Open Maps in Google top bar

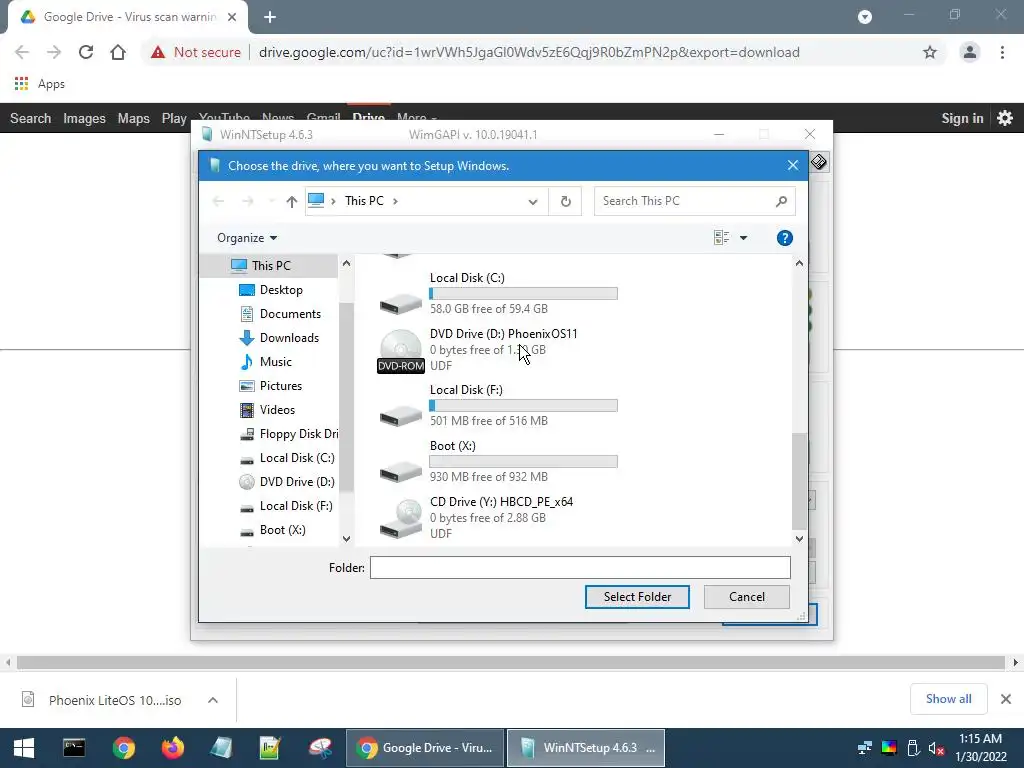(x=133, y=118)
